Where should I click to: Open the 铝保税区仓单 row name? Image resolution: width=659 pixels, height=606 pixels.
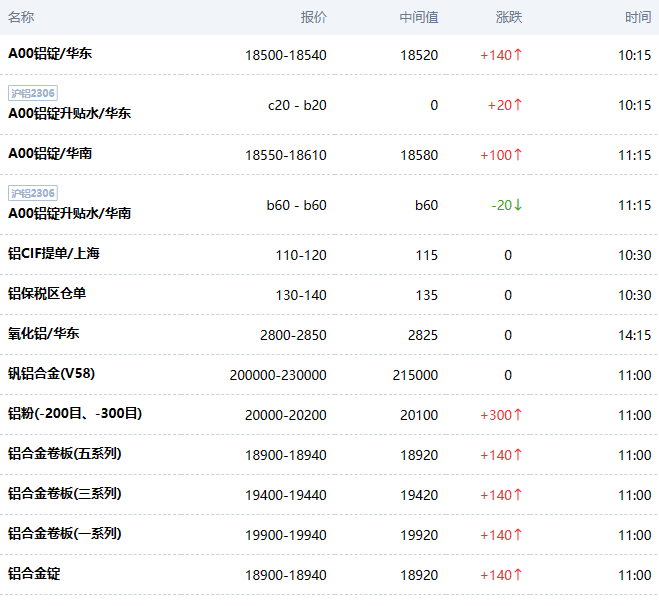click(x=47, y=293)
